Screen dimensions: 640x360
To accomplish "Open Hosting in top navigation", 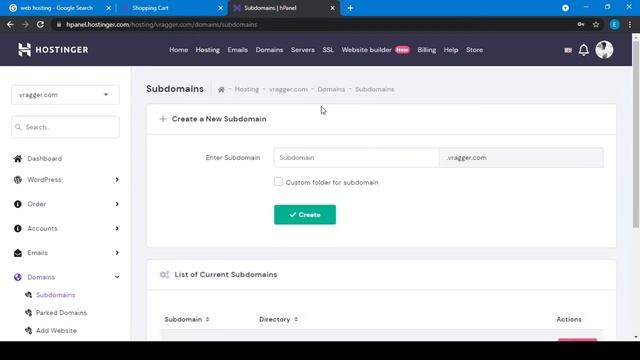I will 207,50.
